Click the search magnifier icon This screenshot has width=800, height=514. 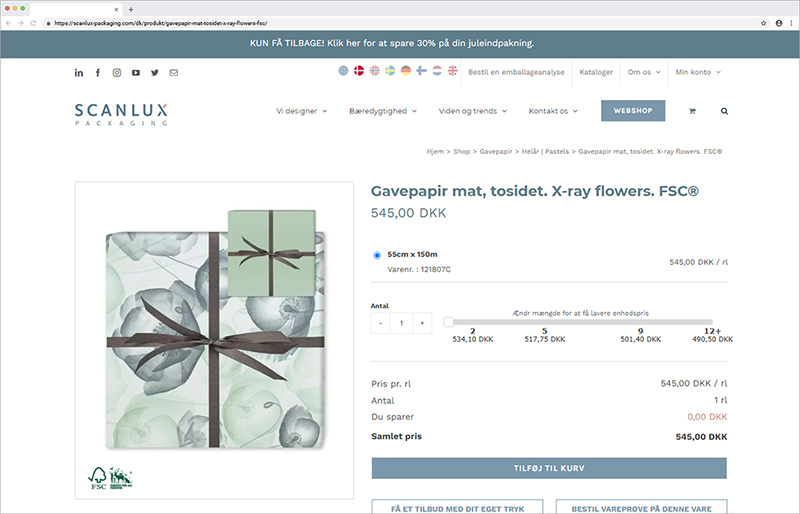pos(724,111)
